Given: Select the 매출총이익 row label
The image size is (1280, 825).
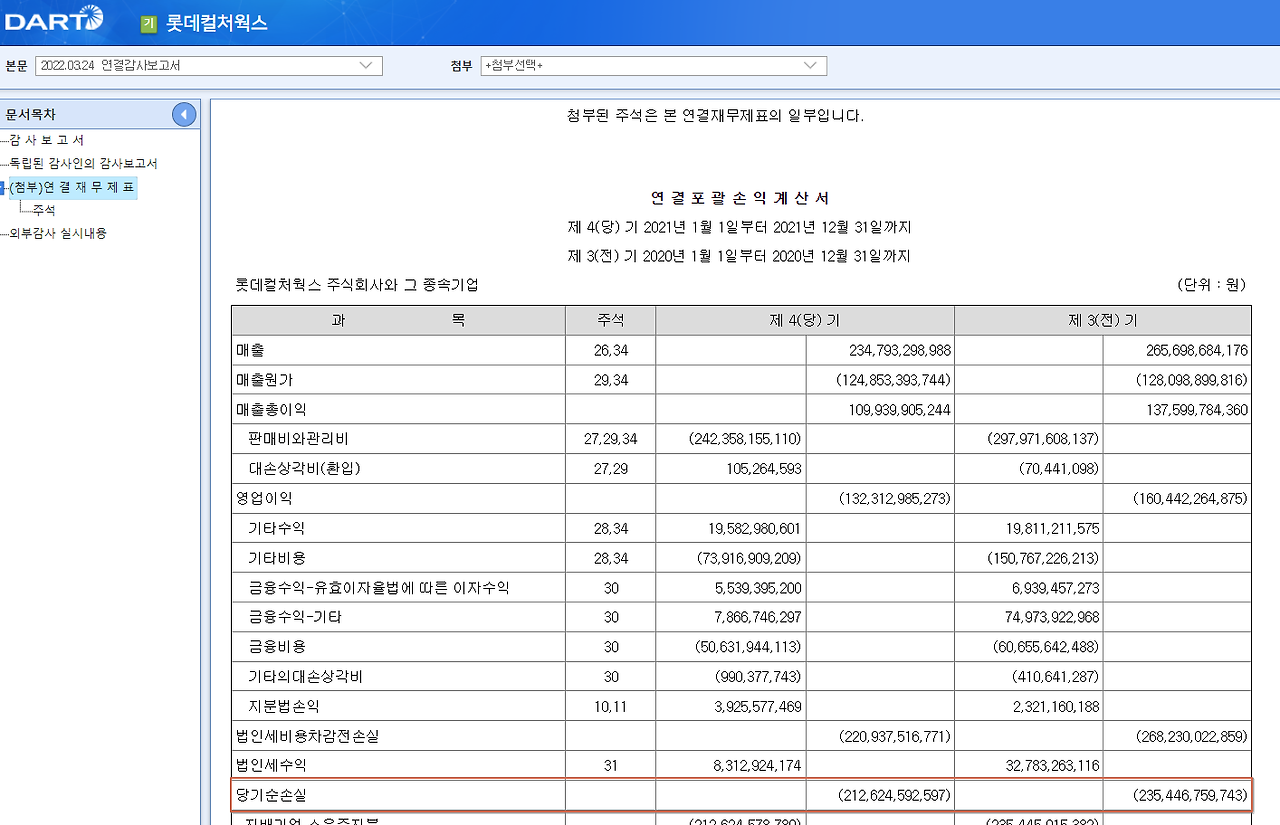Looking at the screenshot, I should 272,410.
